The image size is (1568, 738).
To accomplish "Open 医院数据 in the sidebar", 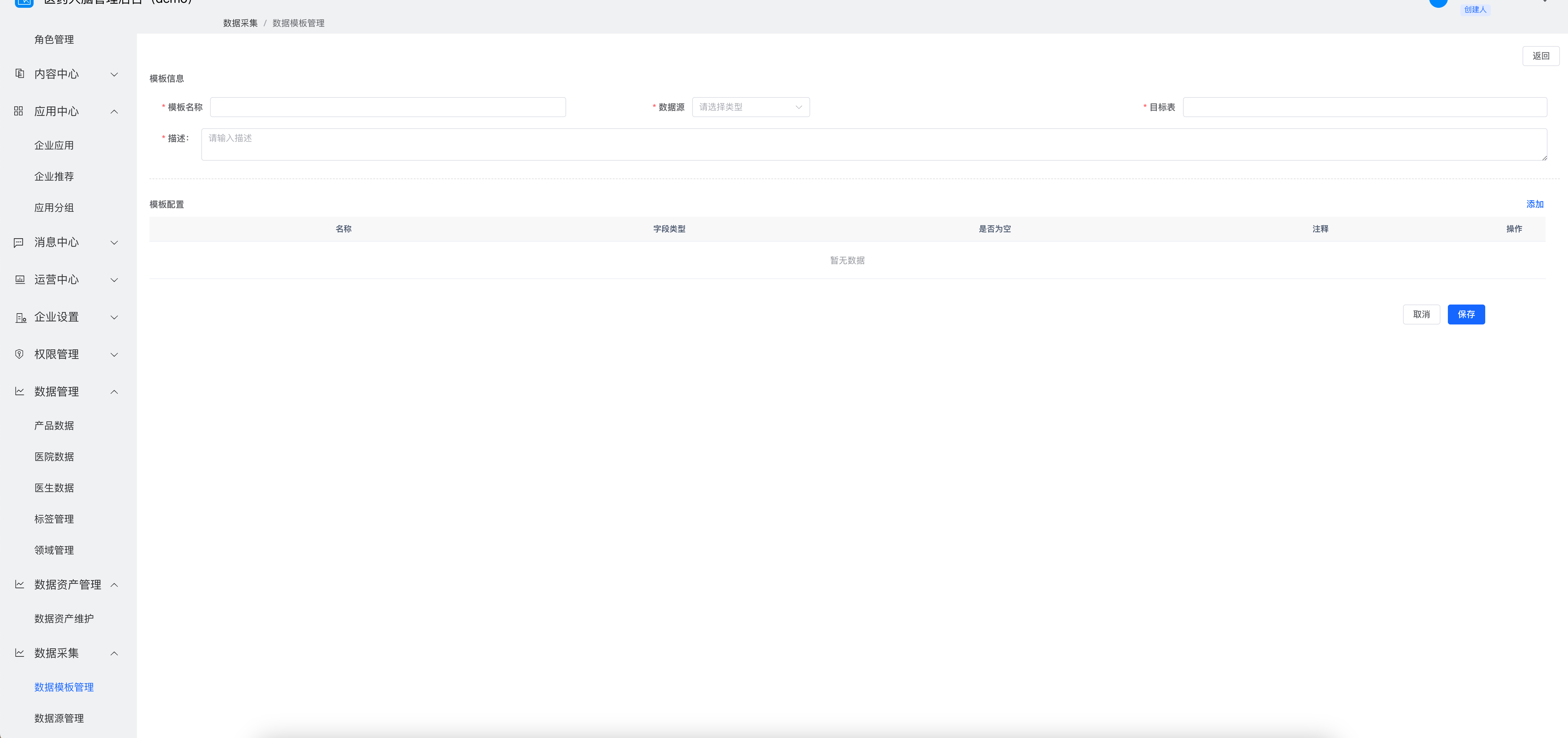I will (x=54, y=457).
